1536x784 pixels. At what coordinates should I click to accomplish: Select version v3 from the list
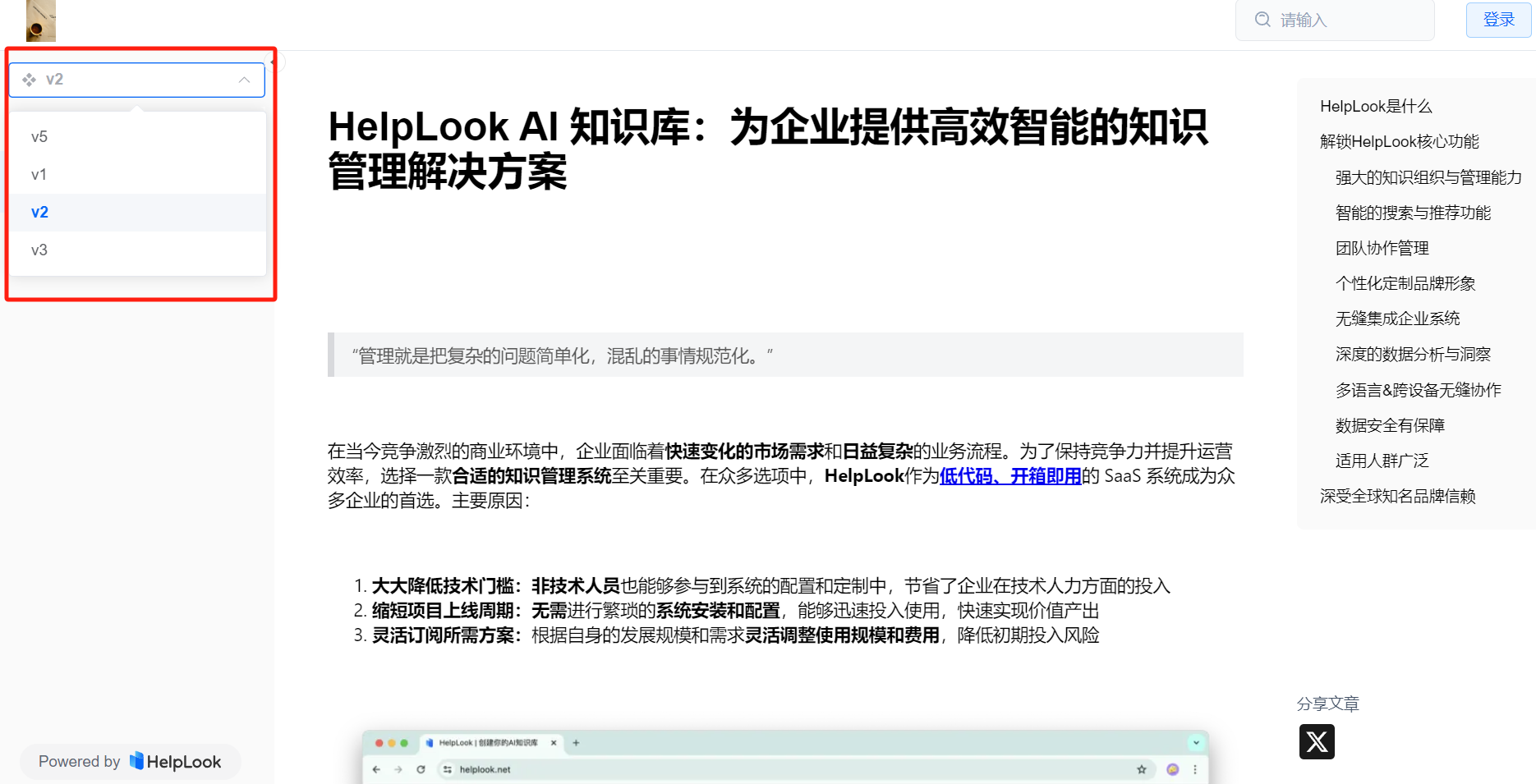point(137,250)
